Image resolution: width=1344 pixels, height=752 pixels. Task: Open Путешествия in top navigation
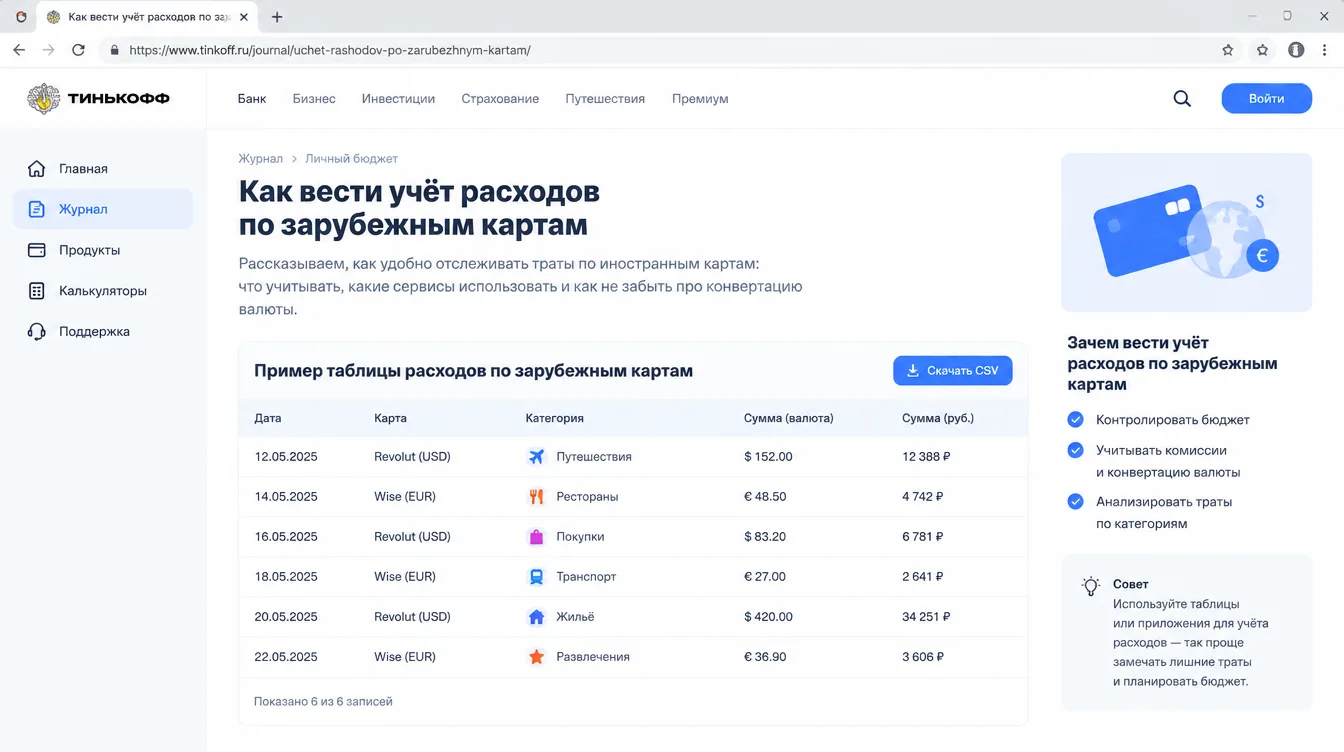[605, 99]
